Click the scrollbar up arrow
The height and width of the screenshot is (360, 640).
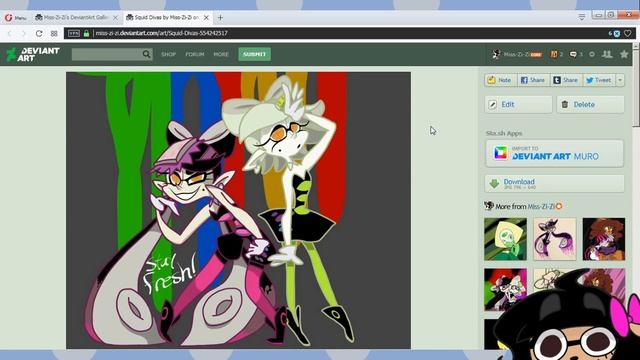click(636, 46)
